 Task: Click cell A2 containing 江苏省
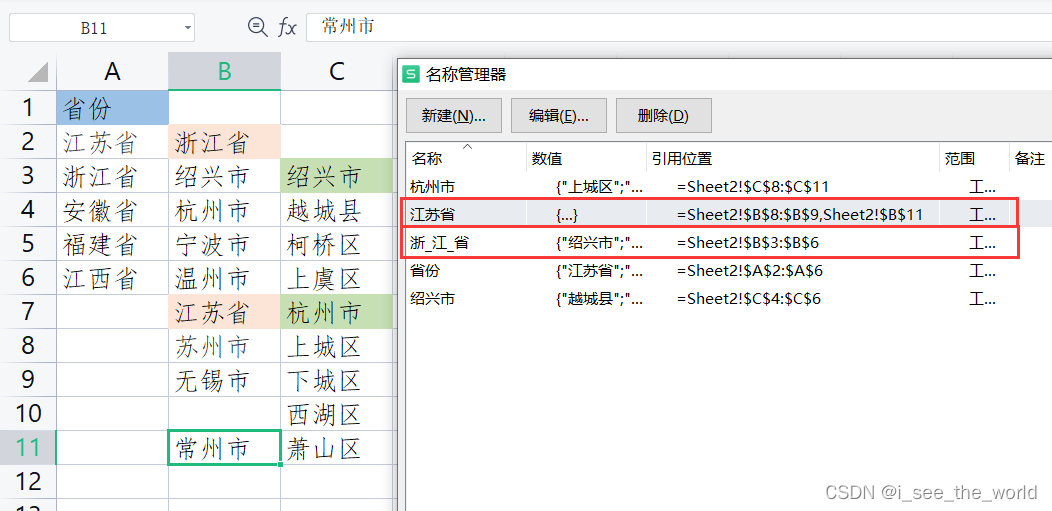pyautogui.click(x=113, y=141)
